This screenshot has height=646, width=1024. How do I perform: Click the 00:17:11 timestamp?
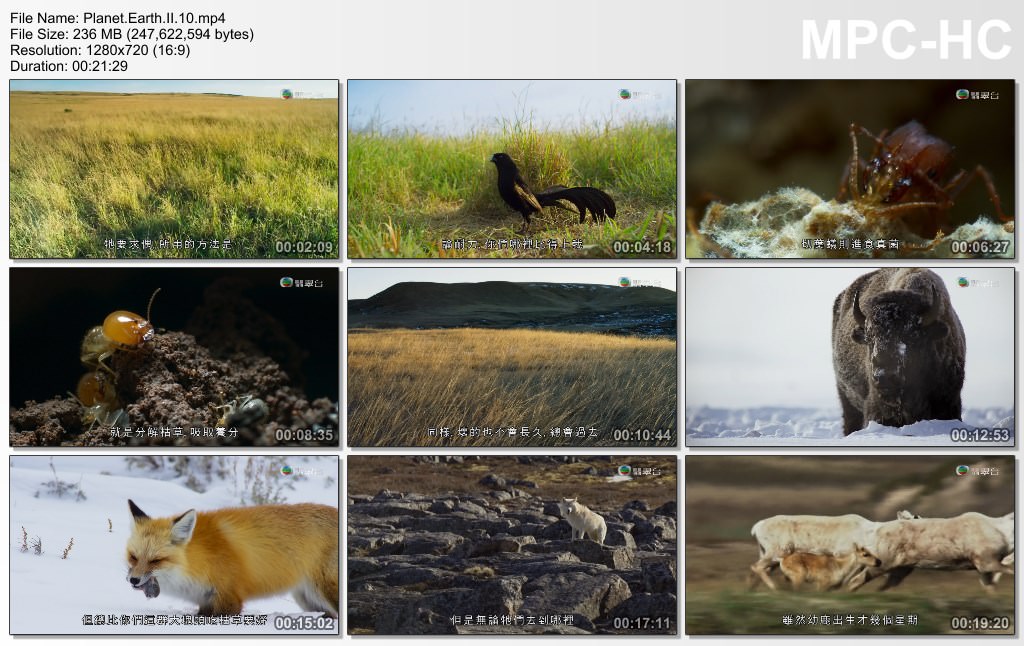click(642, 623)
